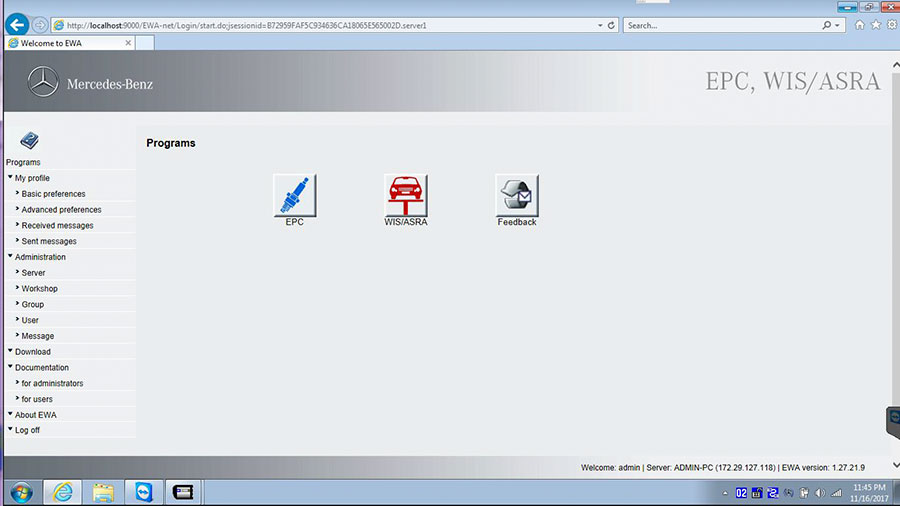The width and height of the screenshot is (900, 506).
Task: Click the Internet Explorer taskbar icon
Action: (63, 492)
